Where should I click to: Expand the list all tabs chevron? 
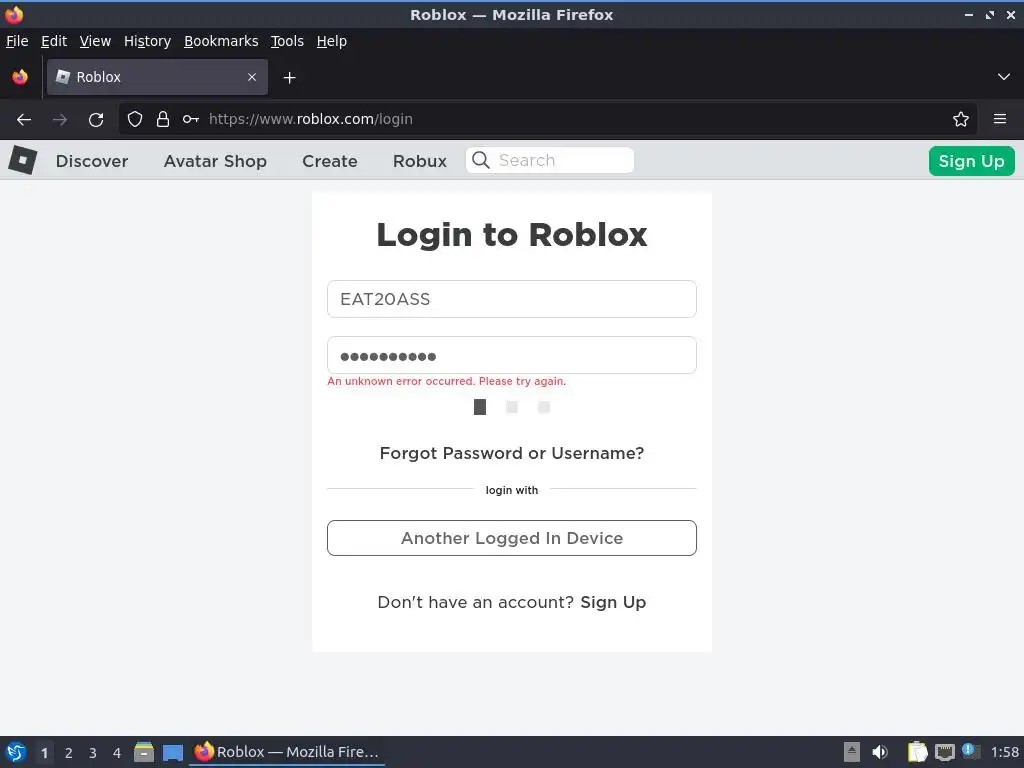coord(1004,77)
